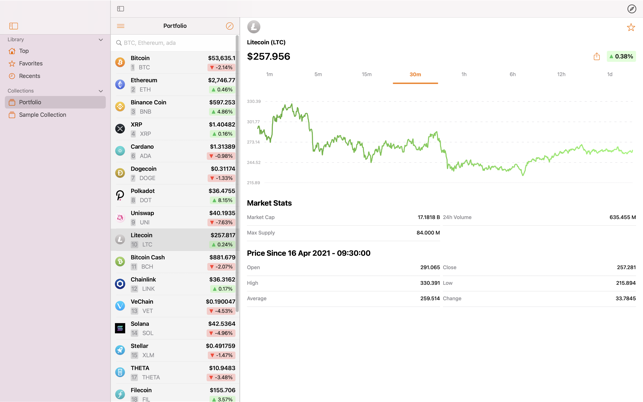Screen dimensions: 643x402
Task: Click the Close value 257.281
Action: pyautogui.click(x=626, y=267)
